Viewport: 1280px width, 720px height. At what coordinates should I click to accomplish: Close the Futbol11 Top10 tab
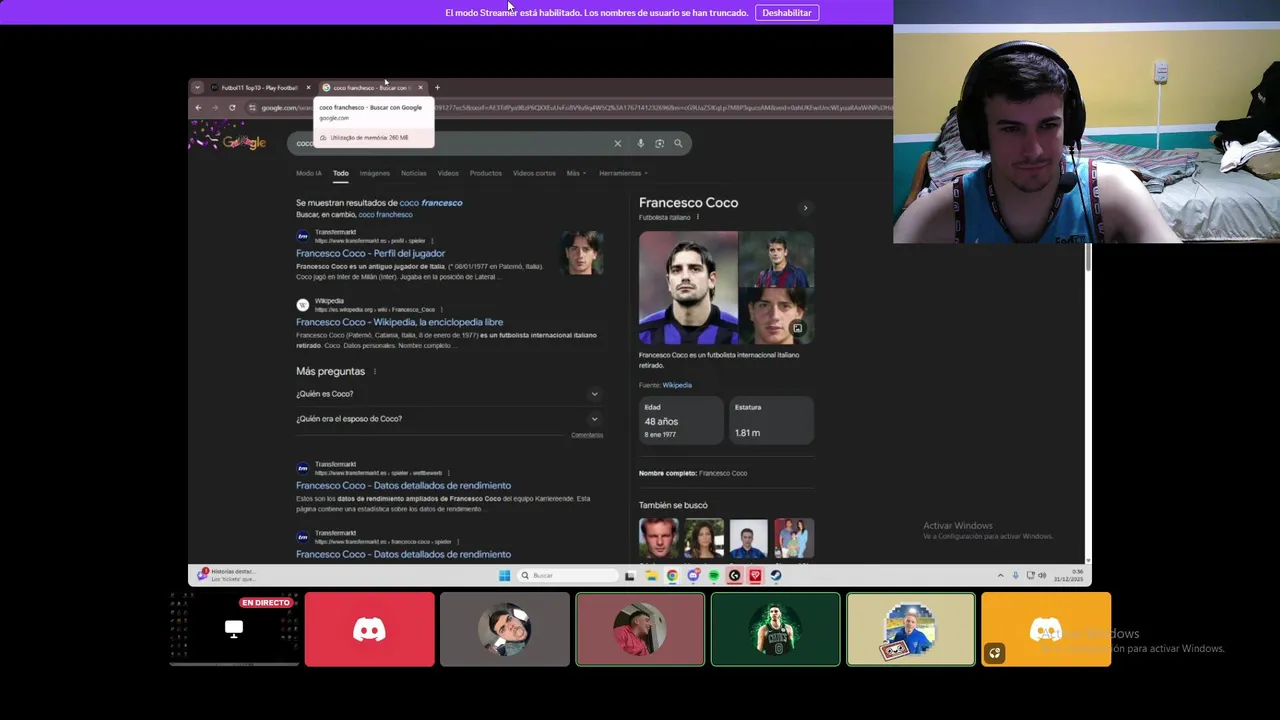point(308,88)
